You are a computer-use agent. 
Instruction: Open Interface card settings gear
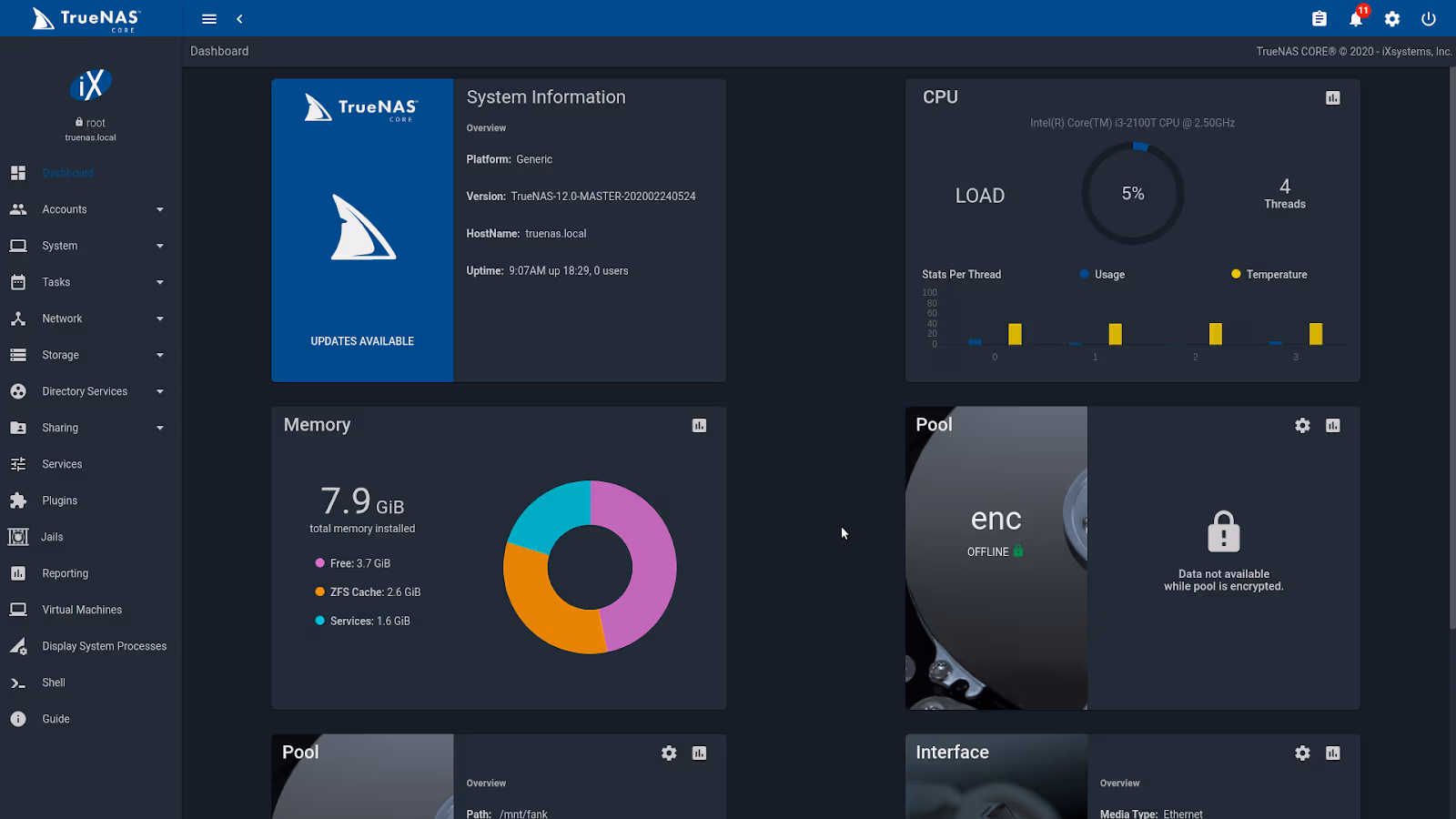pos(1303,753)
